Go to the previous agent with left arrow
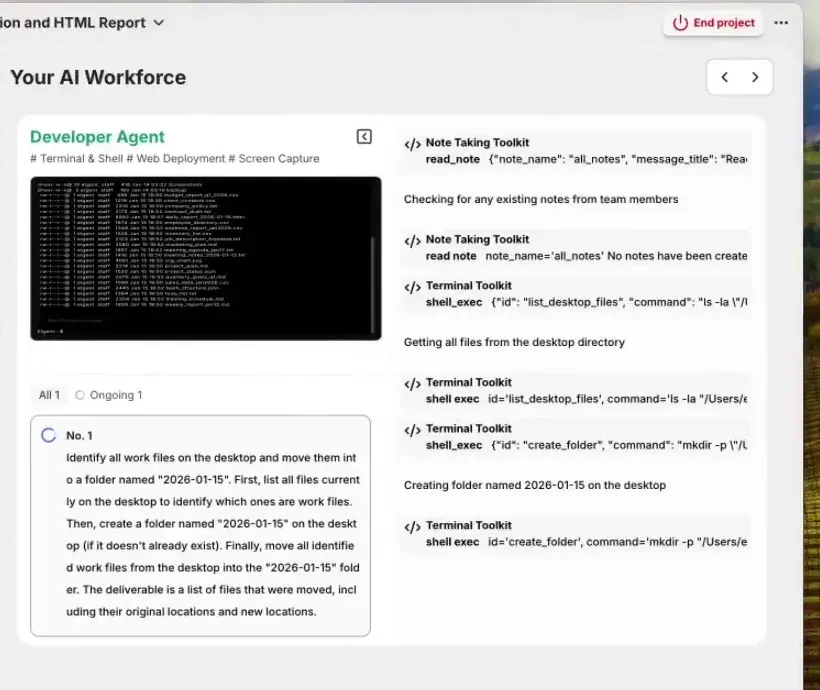This screenshot has width=820, height=690. [x=724, y=77]
